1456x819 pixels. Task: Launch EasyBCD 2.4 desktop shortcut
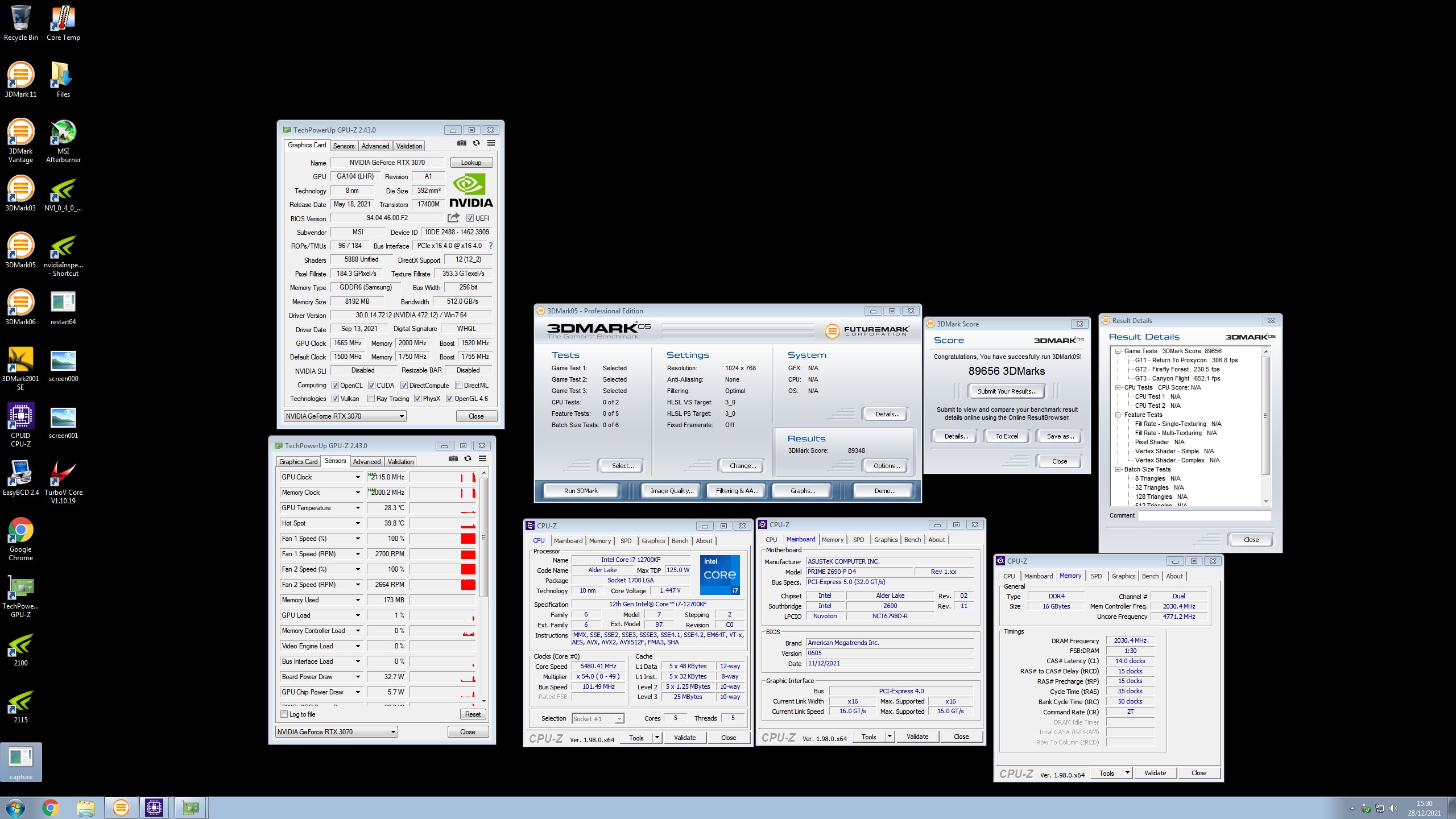pos(20,478)
